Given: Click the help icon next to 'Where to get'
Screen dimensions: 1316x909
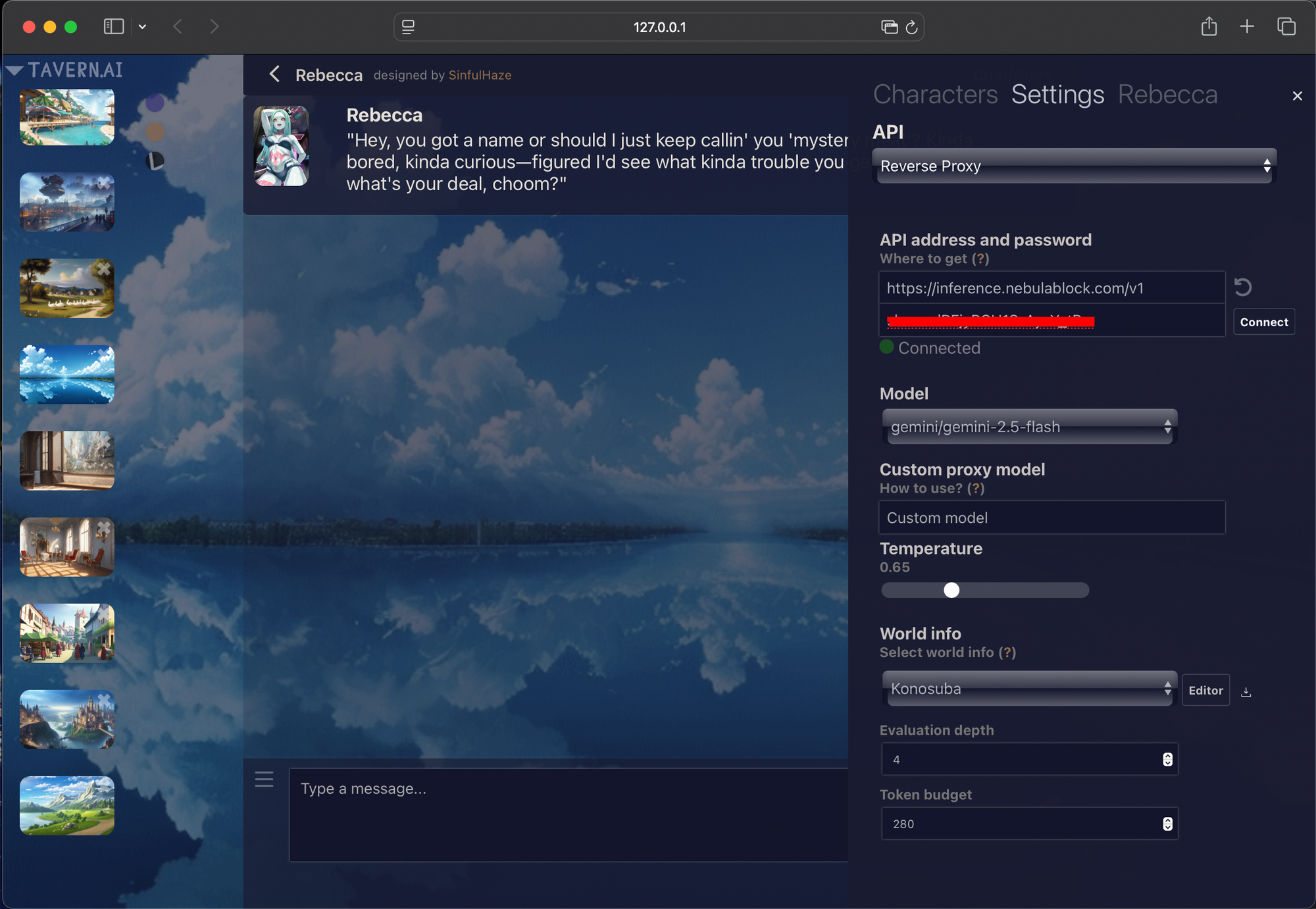Looking at the screenshot, I should [x=981, y=258].
